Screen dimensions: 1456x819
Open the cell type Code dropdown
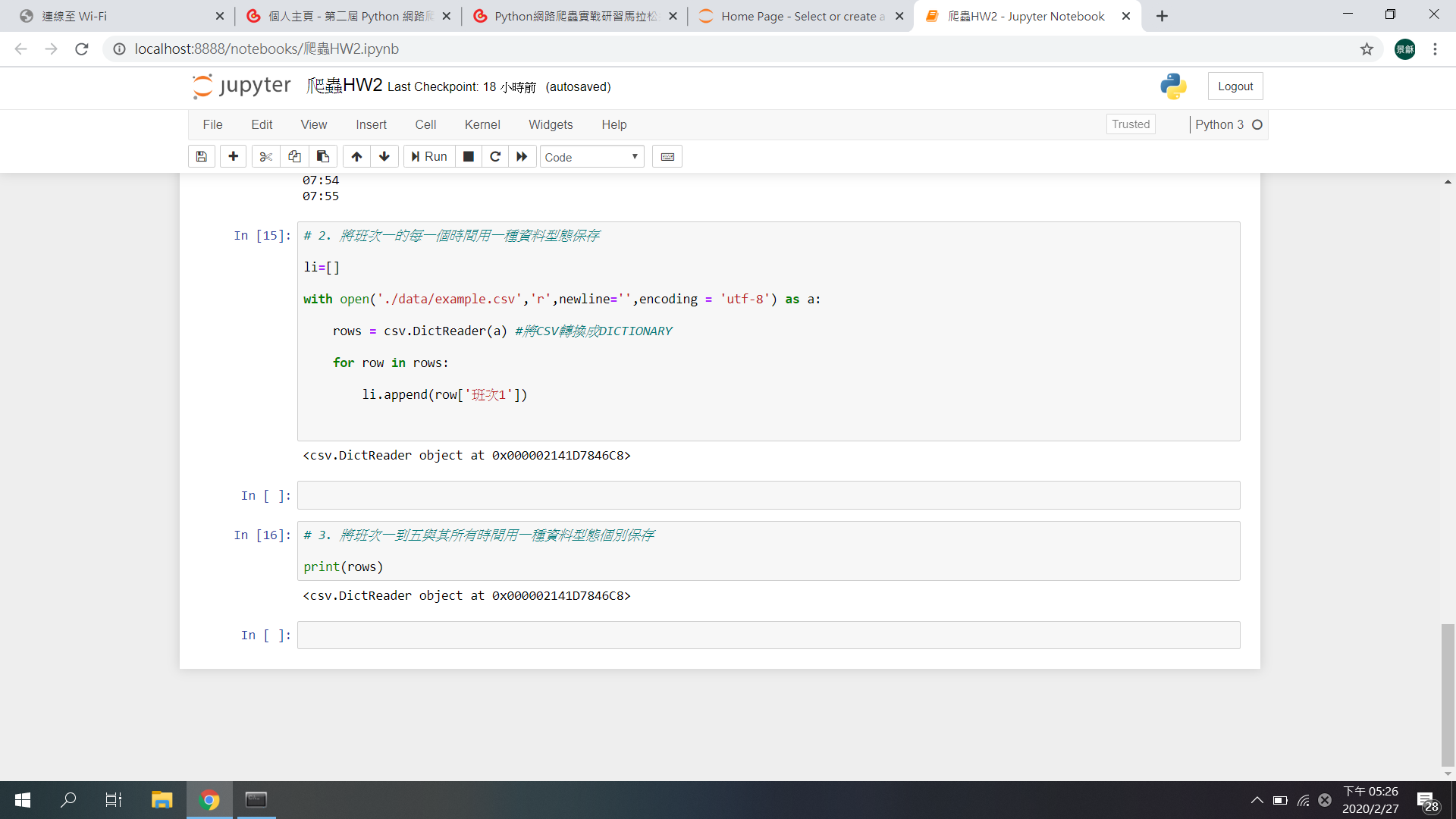click(x=591, y=157)
